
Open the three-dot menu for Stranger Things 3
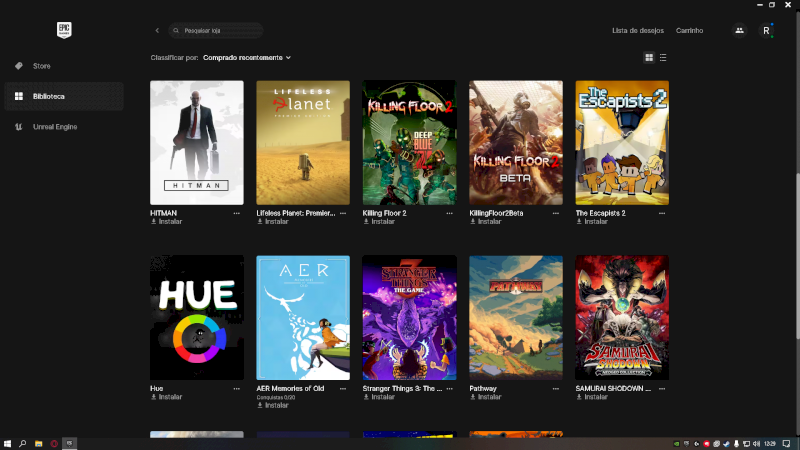pos(449,388)
